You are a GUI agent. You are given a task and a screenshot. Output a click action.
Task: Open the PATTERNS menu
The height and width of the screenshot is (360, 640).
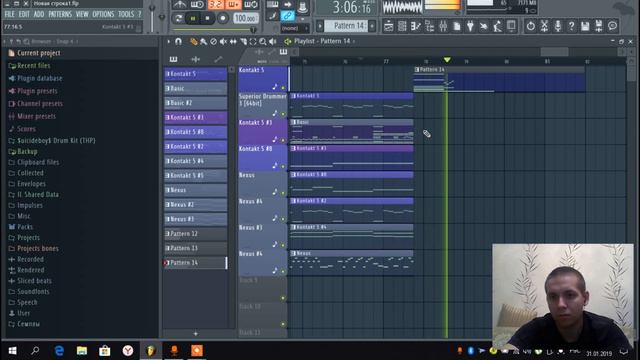point(60,14)
